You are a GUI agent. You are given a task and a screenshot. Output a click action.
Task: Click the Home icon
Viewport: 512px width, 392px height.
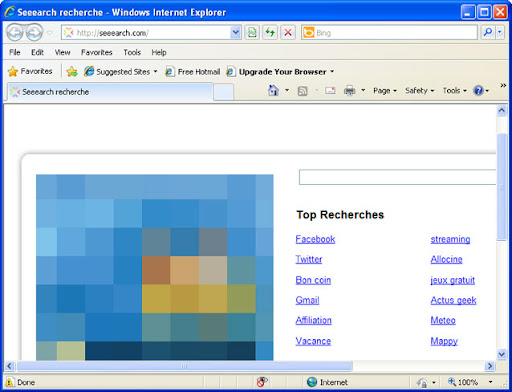click(273, 90)
